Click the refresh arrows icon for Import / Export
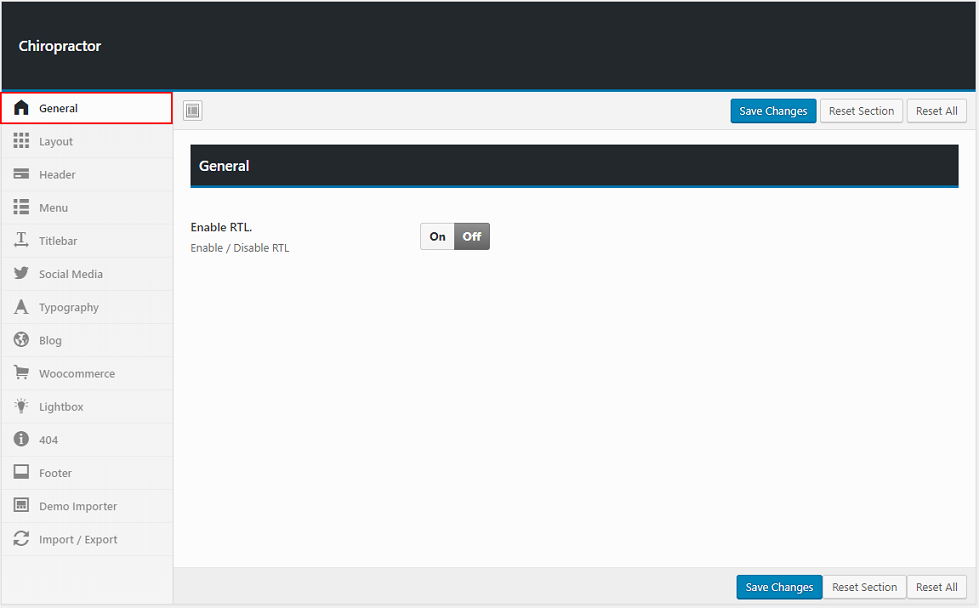 tap(21, 539)
